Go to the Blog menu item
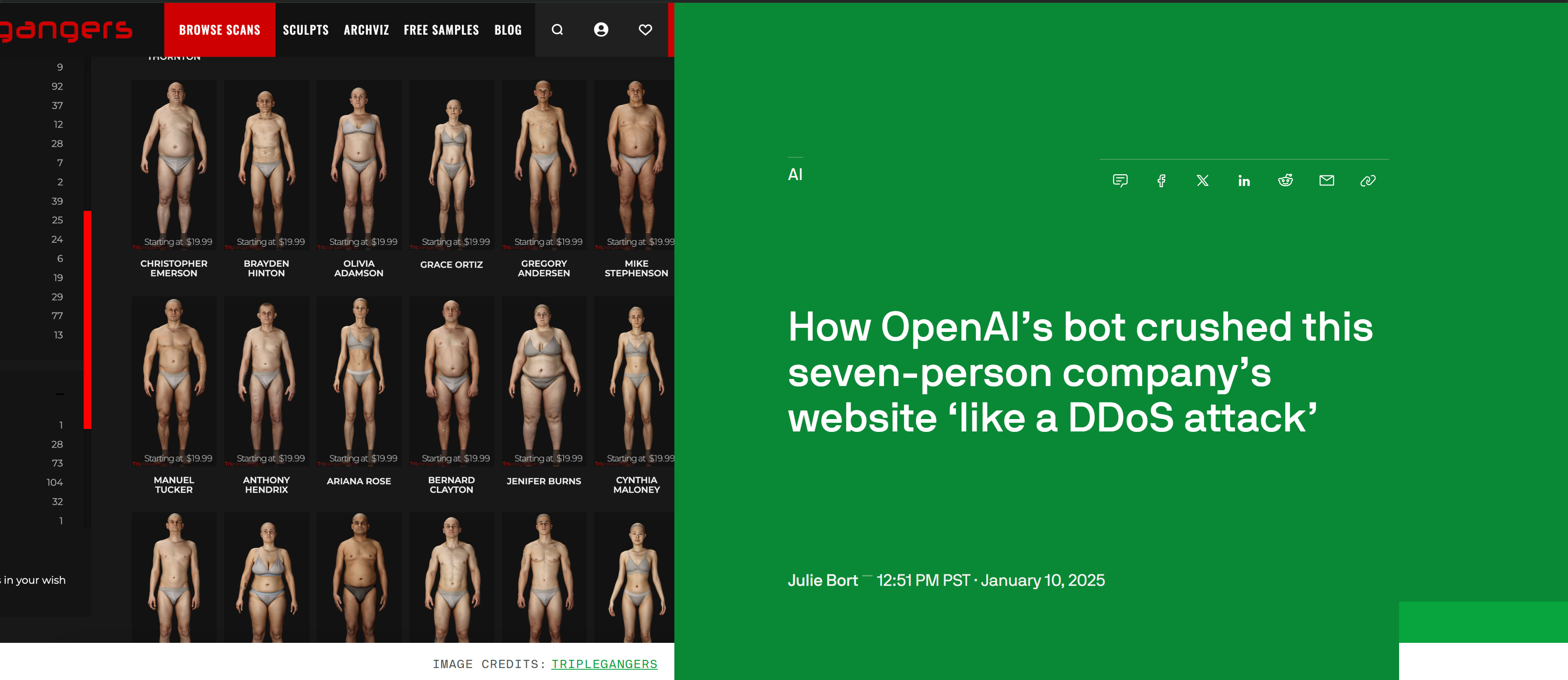This screenshot has height=680, width=1568. pyautogui.click(x=508, y=30)
